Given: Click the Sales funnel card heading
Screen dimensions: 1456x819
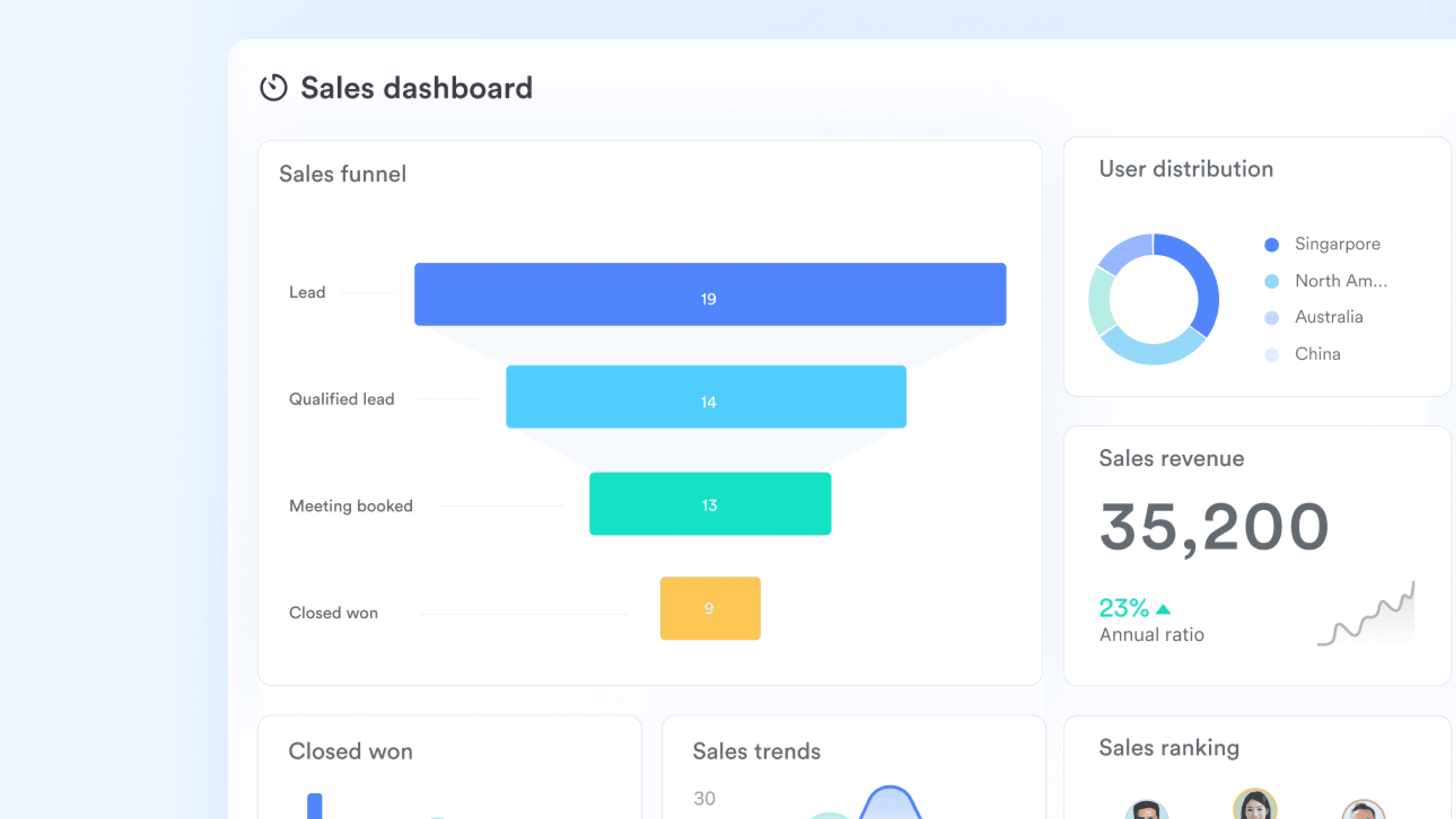Looking at the screenshot, I should (342, 174).
